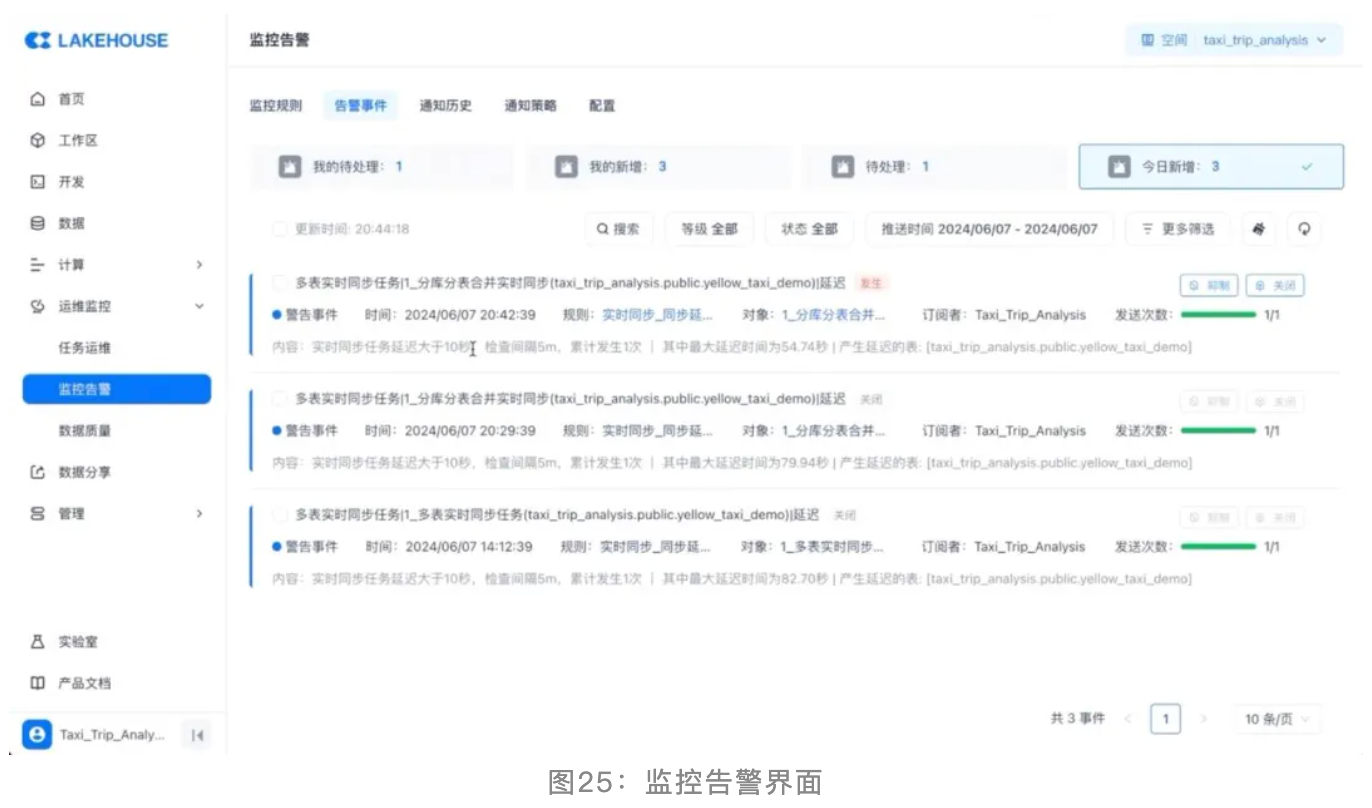Switch to the 通知历史 tab
This screenshot has height=808, width=1372.
pos(445,106)
